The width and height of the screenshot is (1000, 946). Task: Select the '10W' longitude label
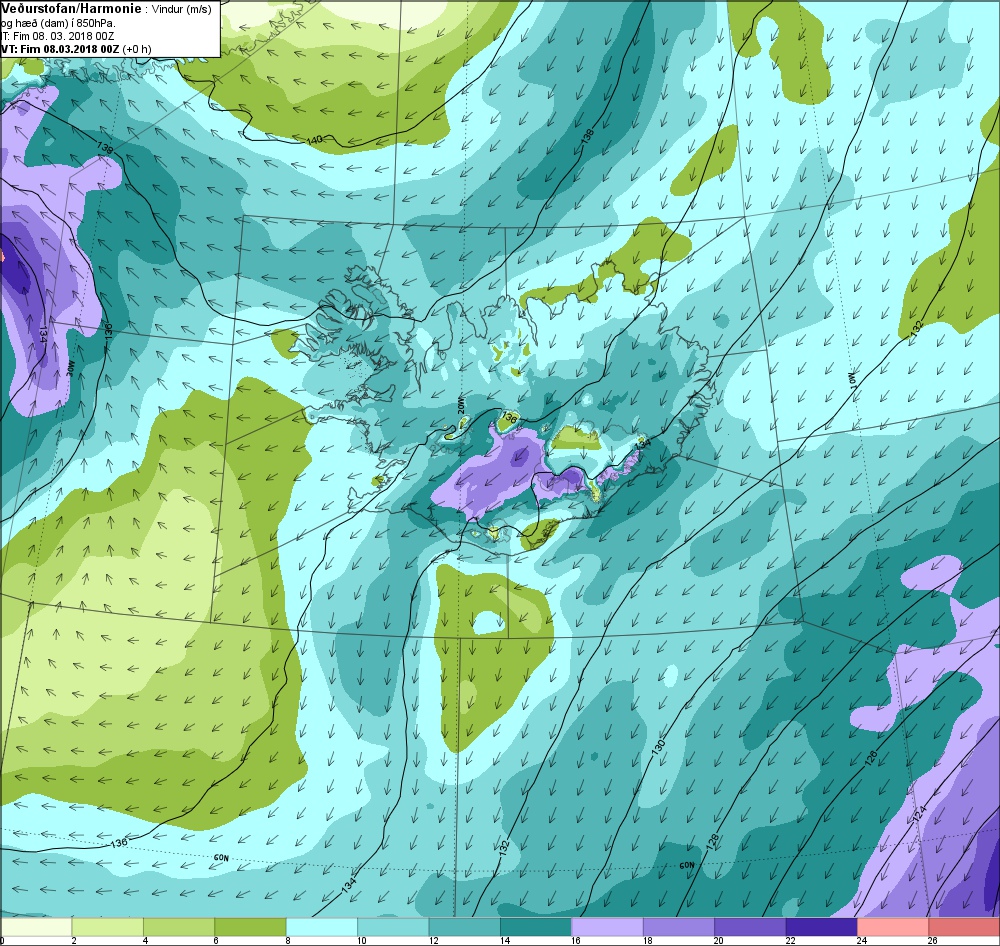coord(851,380)
